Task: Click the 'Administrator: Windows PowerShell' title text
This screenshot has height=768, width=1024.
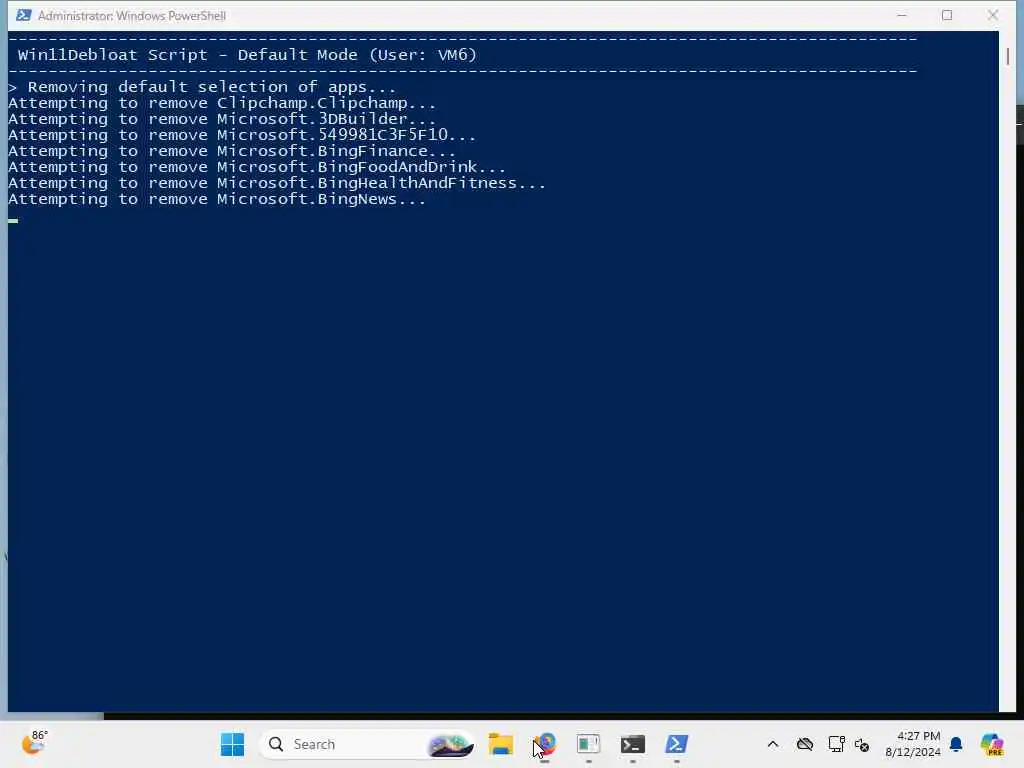Action: pyautogui.click(x=132, y=16)
